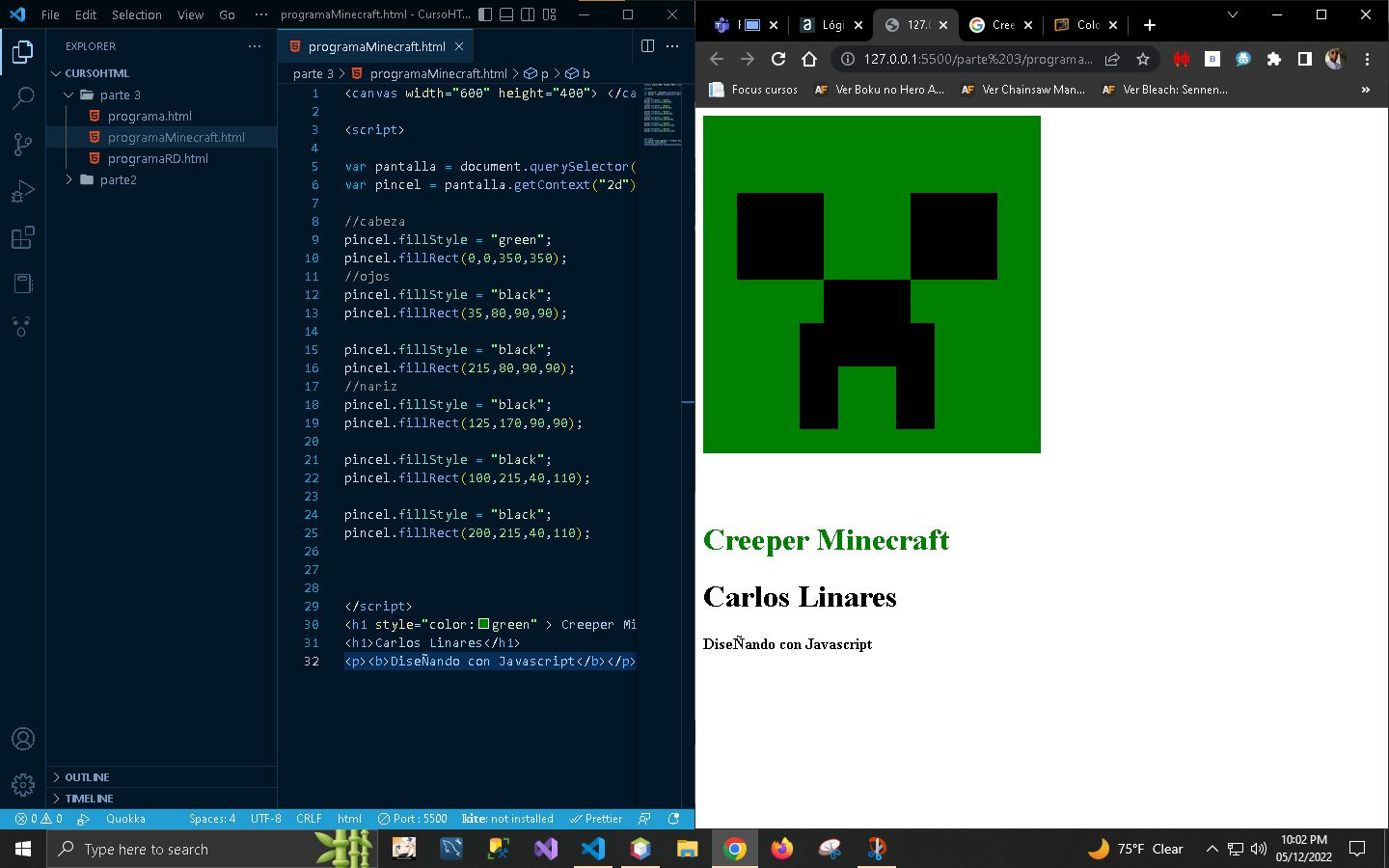Expand the TIMELINE section
The width and height of the screenshot is (1389, 868).
(162, 799)
